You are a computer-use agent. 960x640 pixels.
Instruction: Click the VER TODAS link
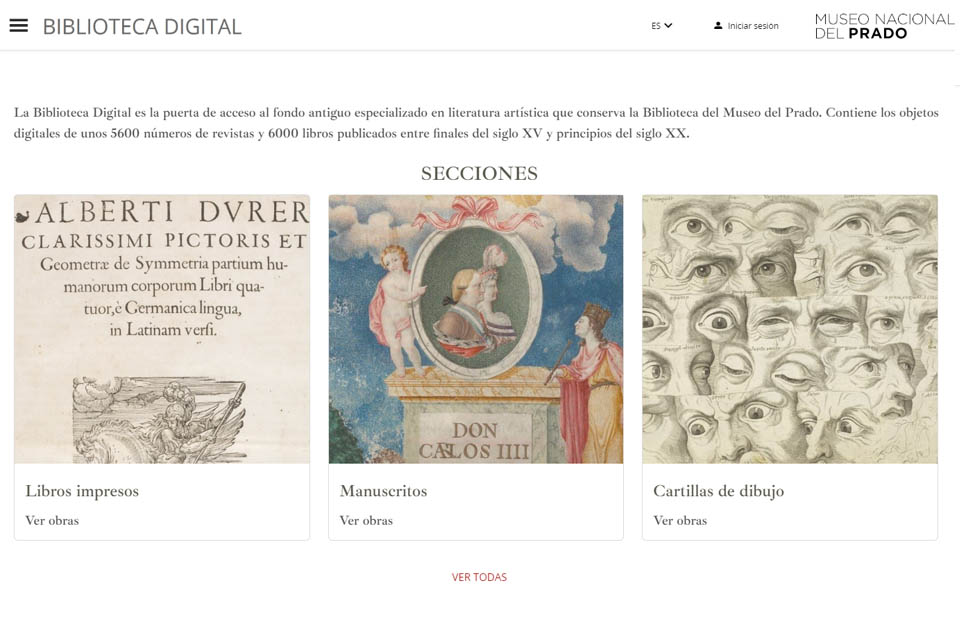(479, 577)
